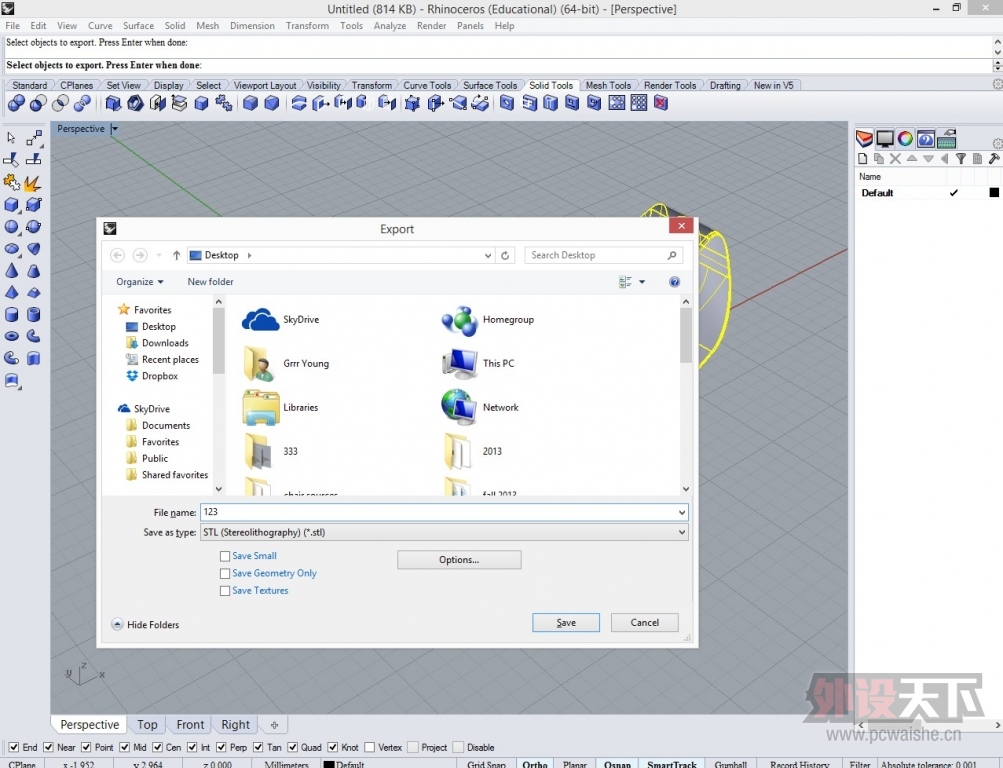Image resolution: width=1003 pixels, height=768 pixels.
Task: Switch to the Right viewport tab
Action: tap(235, 725)
